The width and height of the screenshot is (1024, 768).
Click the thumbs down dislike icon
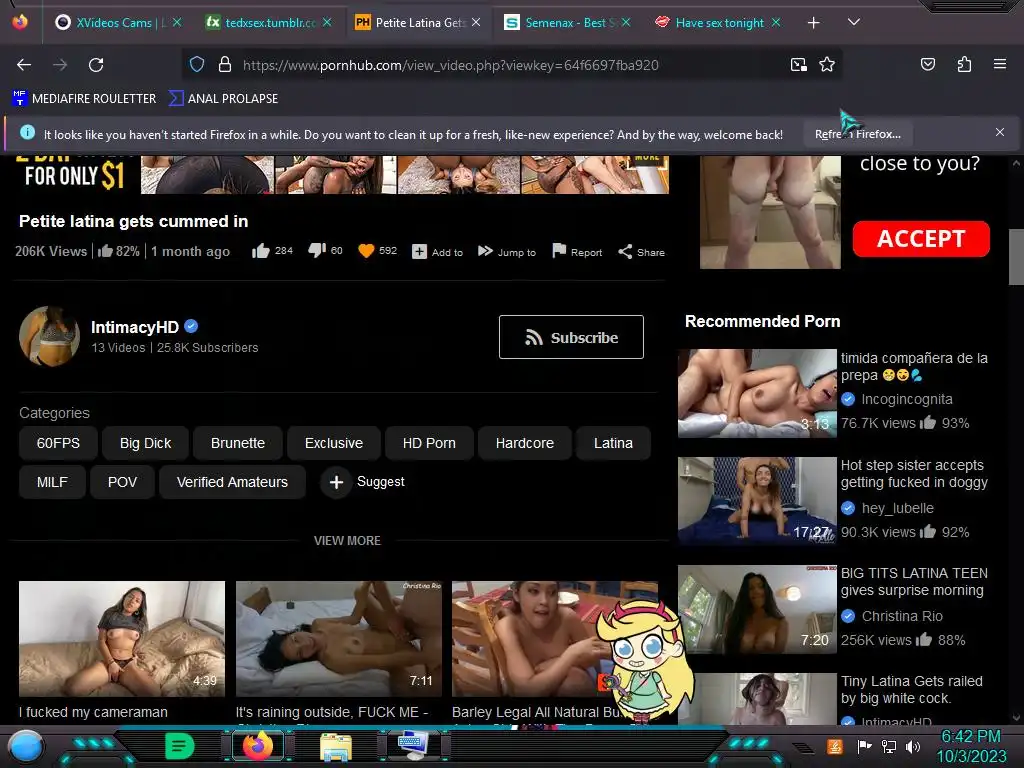pyautogui.click(x=317, y=250)
